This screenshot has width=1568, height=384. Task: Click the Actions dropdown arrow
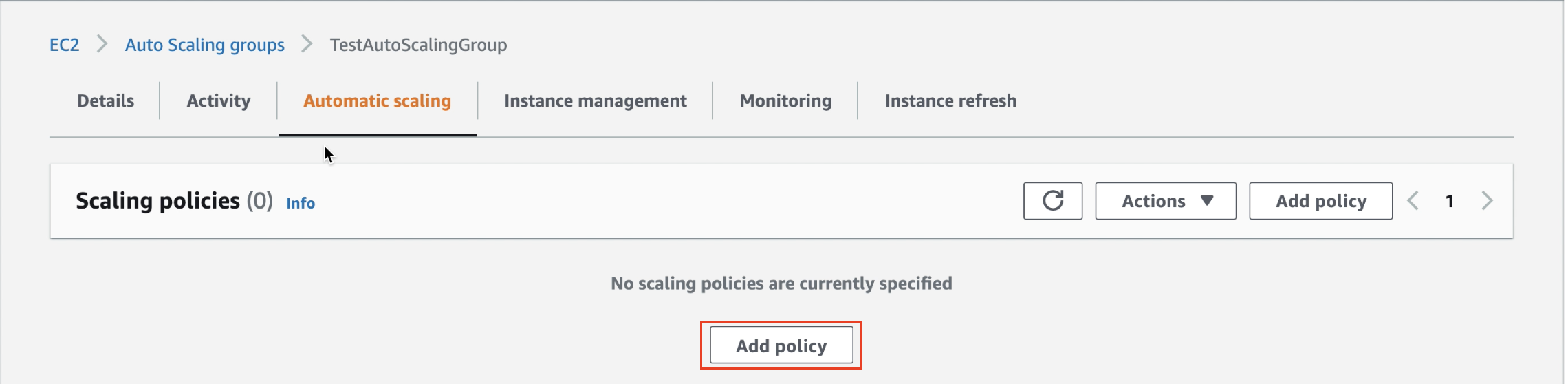tap(1207, 201)
